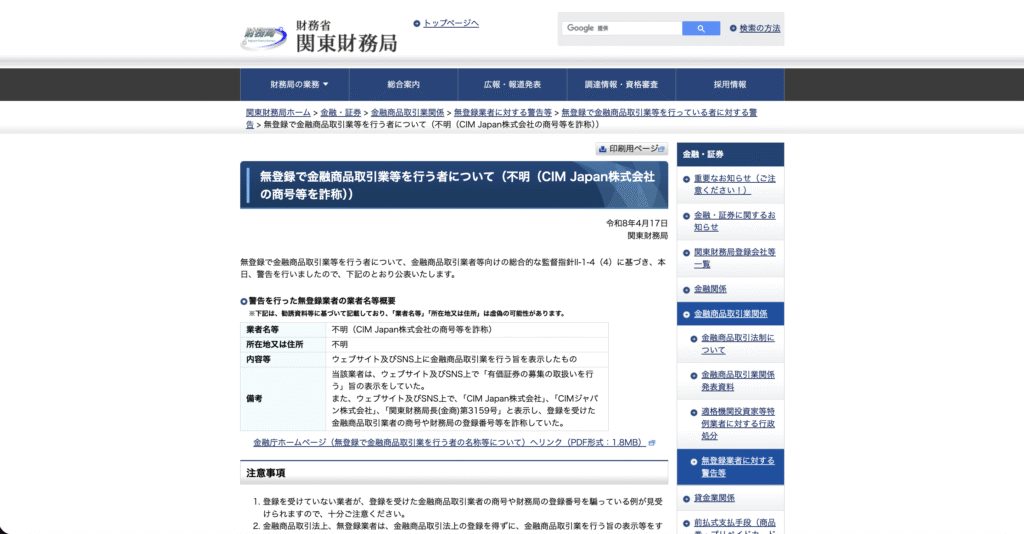The height and width of the screenshot is (534, 1024).
Task: Open sidebar link 金融関係
Action: pos(710,289)
